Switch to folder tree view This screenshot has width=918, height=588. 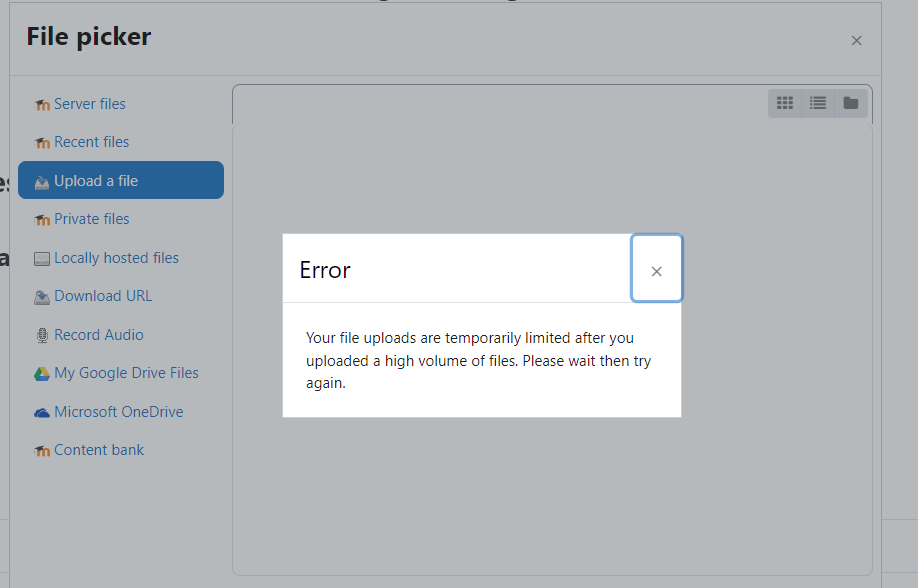coord(851,103)
